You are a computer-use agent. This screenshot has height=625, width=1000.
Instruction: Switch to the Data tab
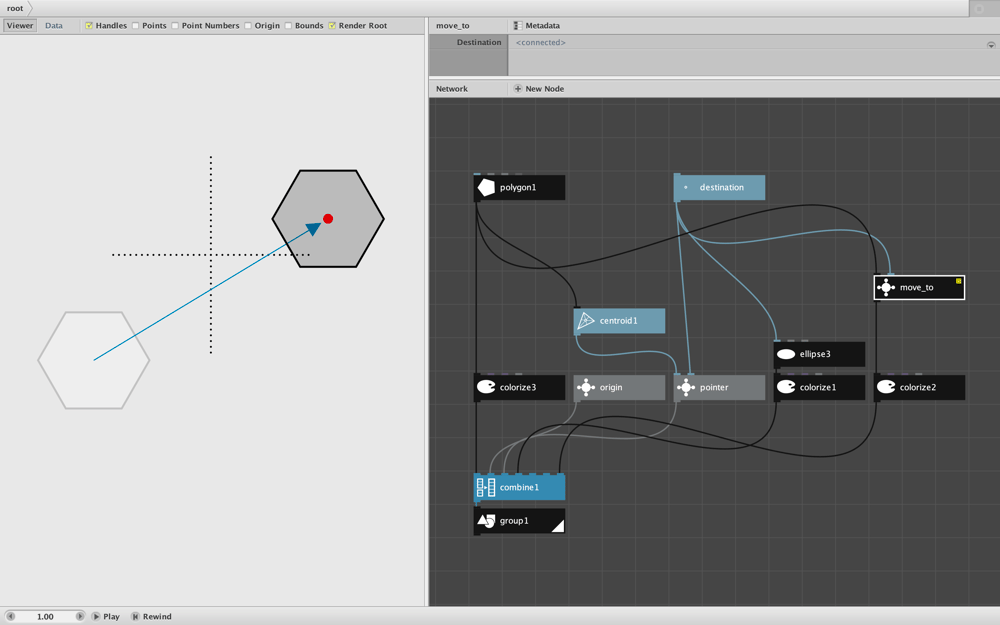(x=54, y=26)
